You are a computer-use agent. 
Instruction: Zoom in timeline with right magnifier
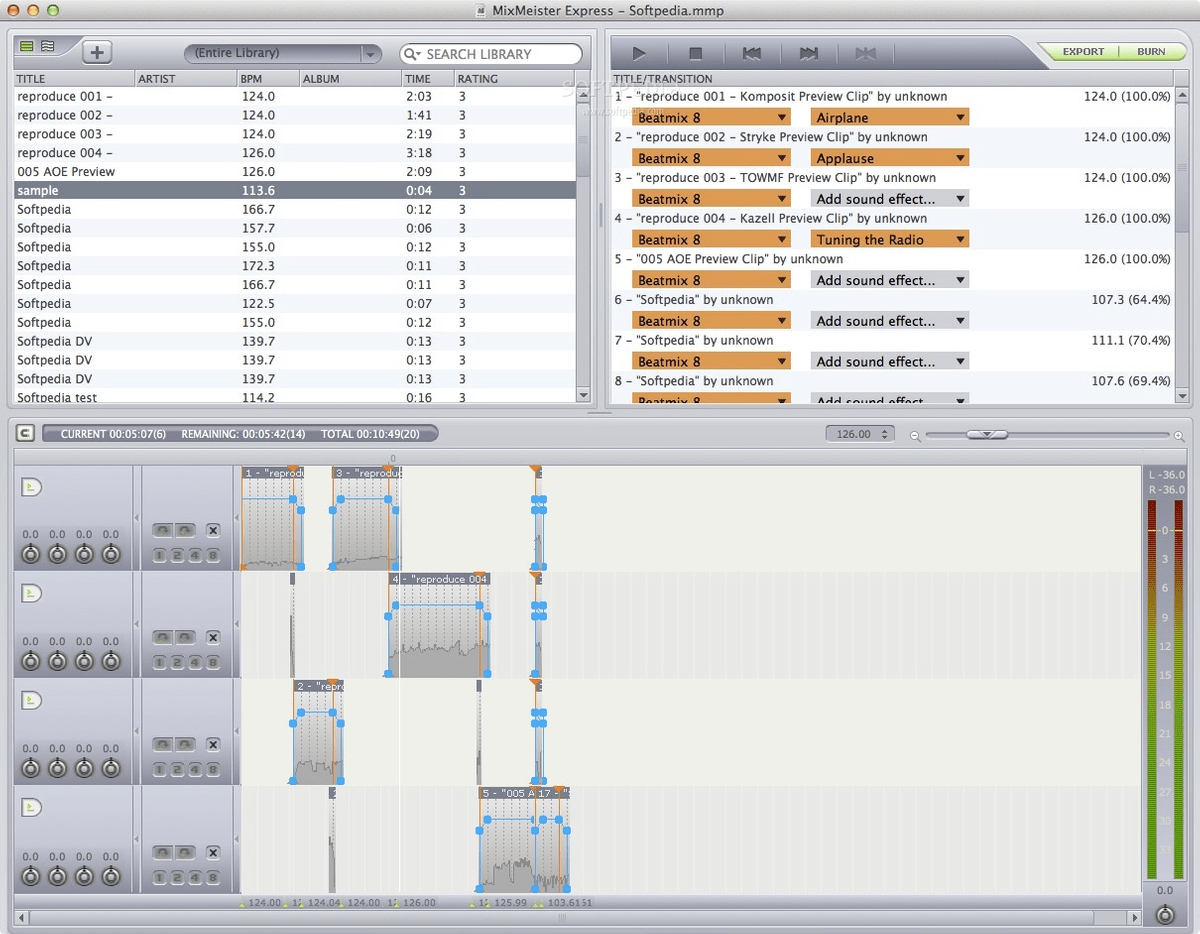point(1179,435)
